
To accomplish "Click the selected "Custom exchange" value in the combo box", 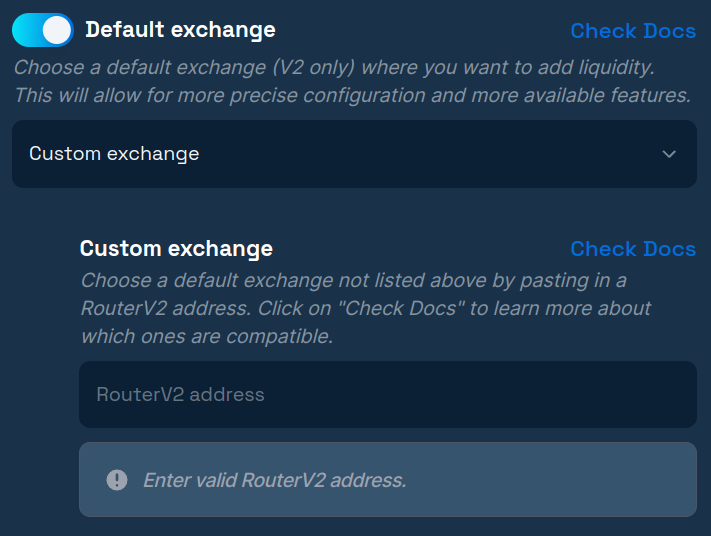I will pyautogui.click(x=114, y=154).
